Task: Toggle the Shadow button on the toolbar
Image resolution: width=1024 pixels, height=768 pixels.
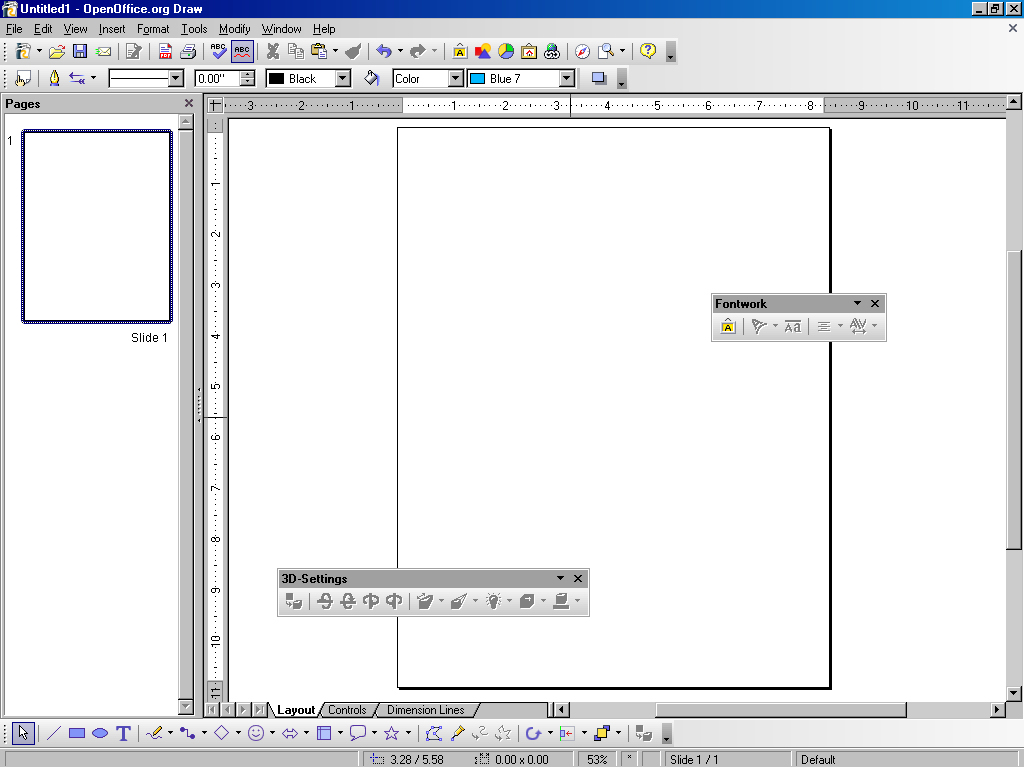Action: (x=599, y=78)
